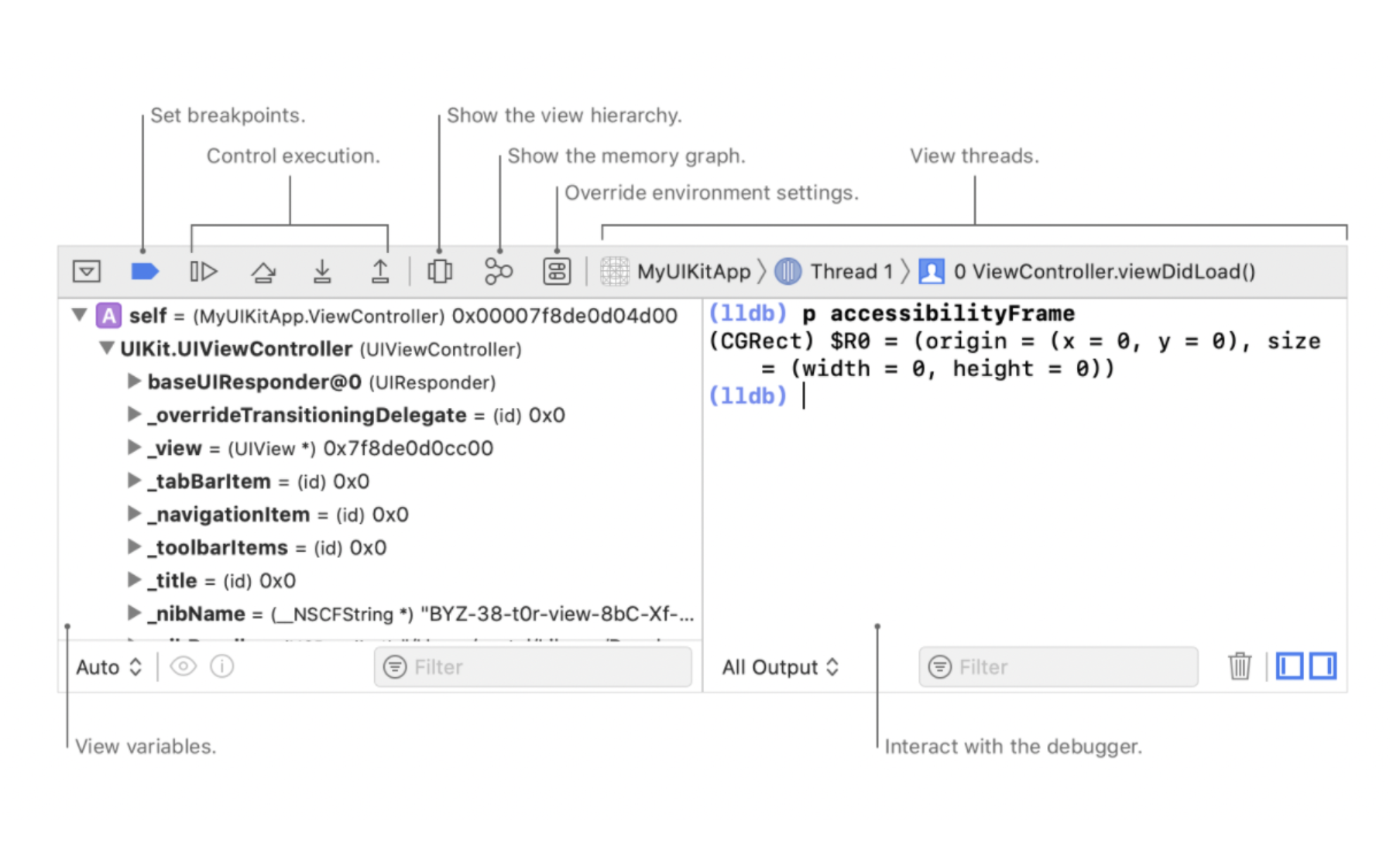Focus the console Filter field
The height and width of the screenshot is (842, 1400).
point(1058,667)
